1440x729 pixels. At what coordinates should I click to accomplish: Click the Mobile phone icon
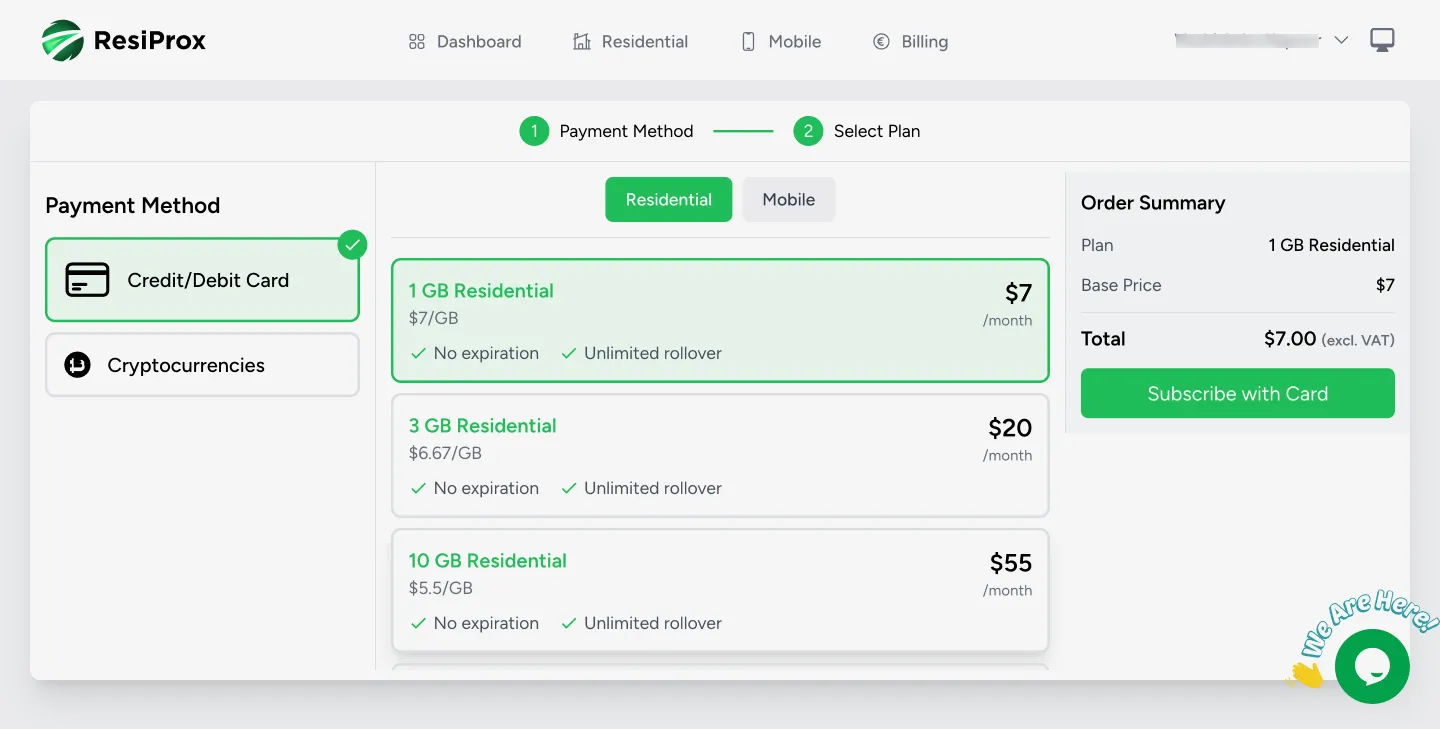(748, 42)
